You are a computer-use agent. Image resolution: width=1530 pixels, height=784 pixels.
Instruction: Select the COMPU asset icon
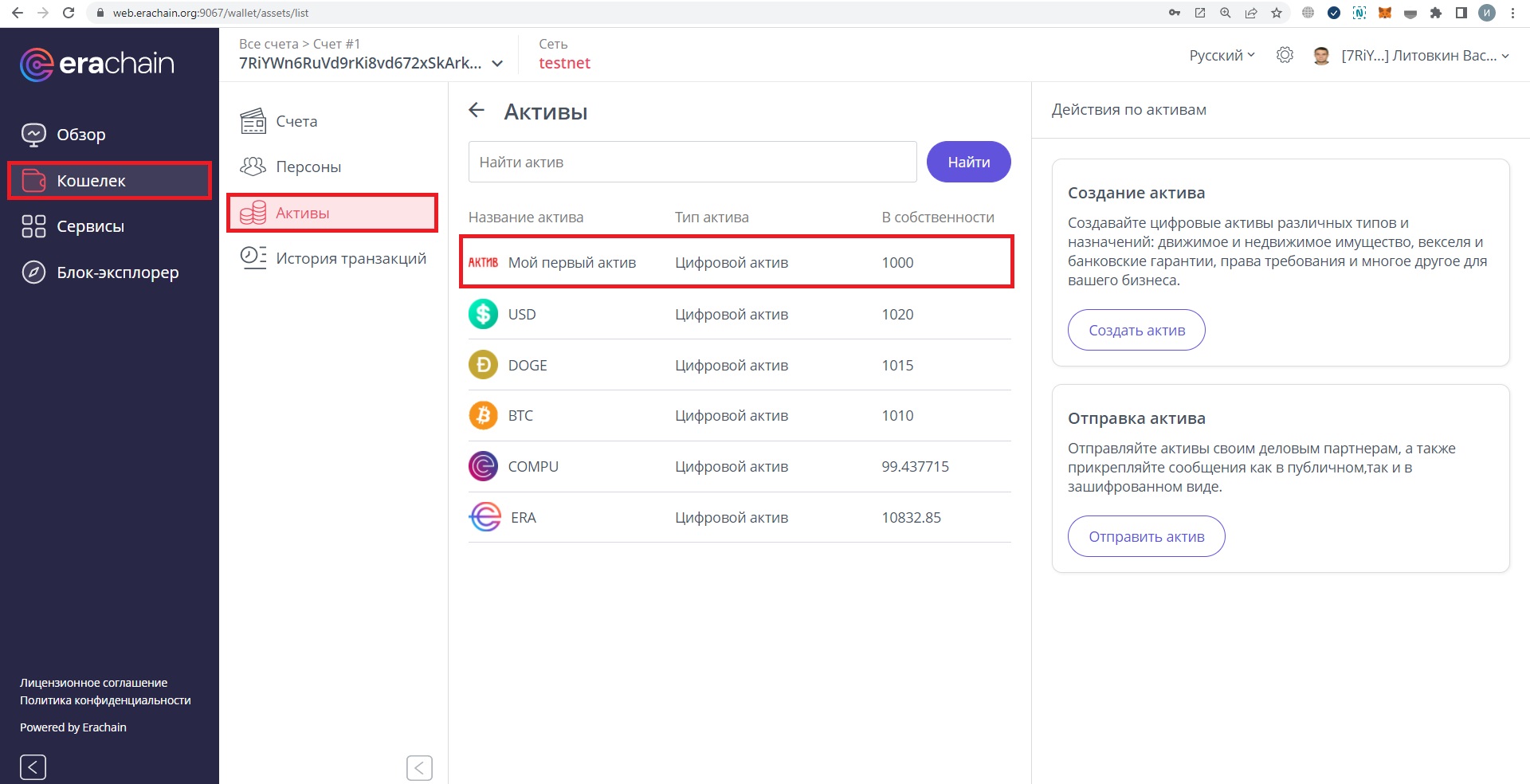tap(483, 466)
